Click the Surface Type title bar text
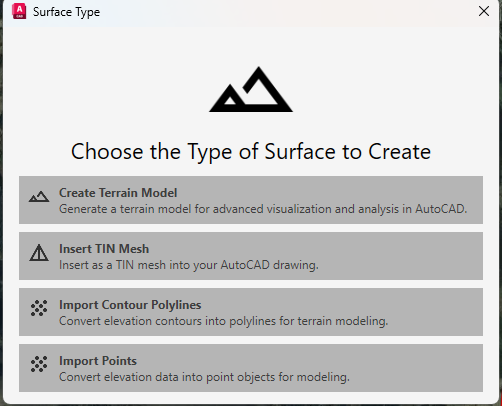 [66, 12]
